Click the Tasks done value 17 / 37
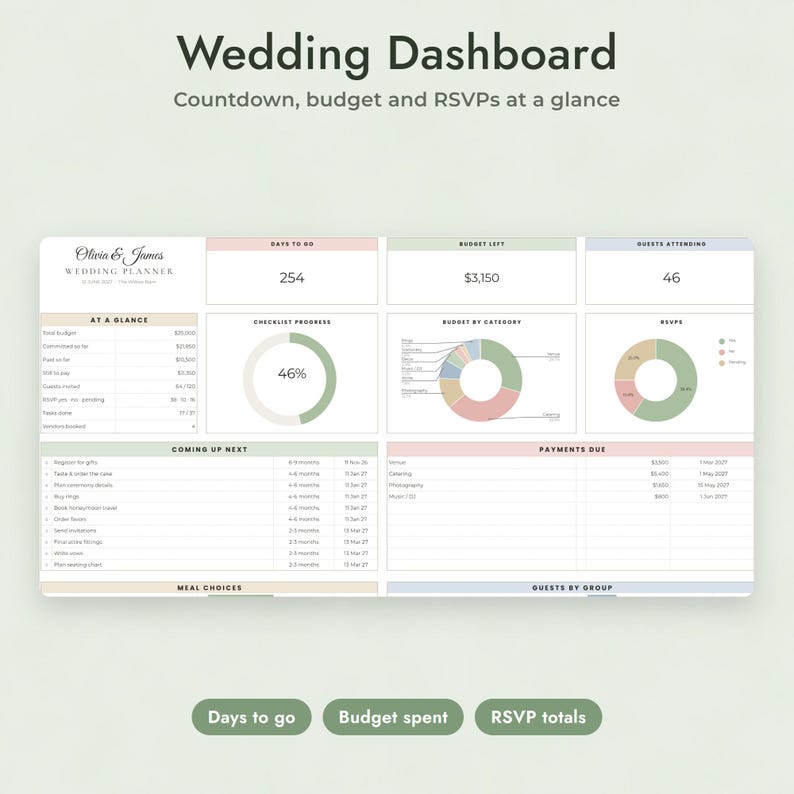 [187, 413]
